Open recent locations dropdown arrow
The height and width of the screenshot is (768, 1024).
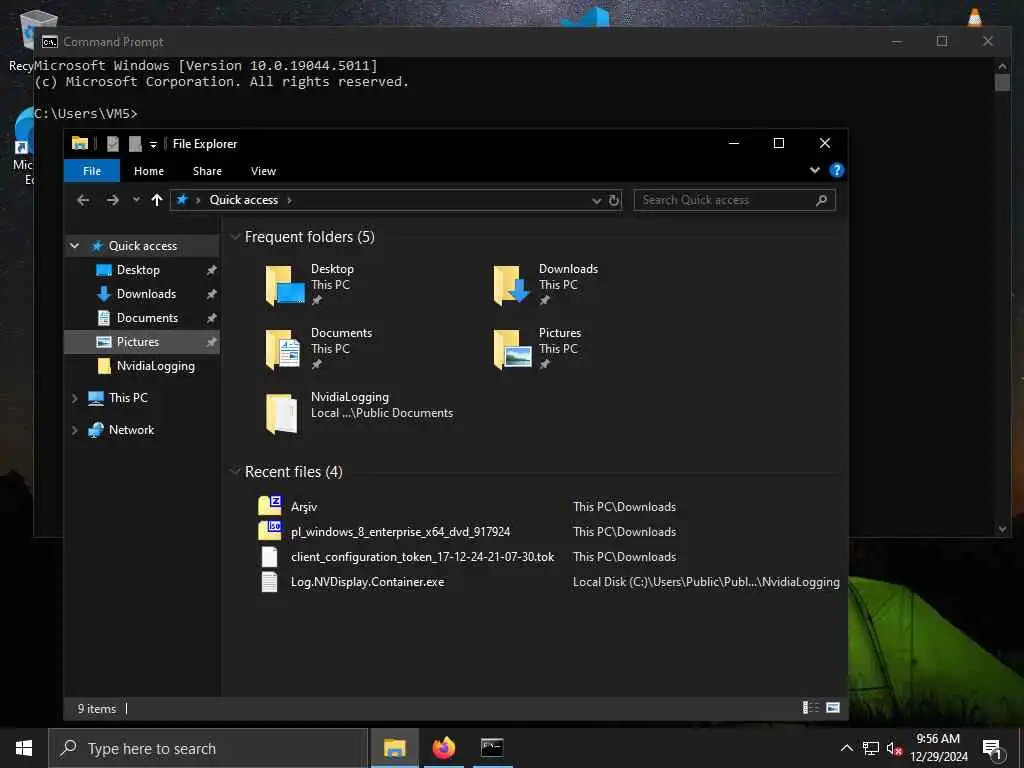(136, 200)
